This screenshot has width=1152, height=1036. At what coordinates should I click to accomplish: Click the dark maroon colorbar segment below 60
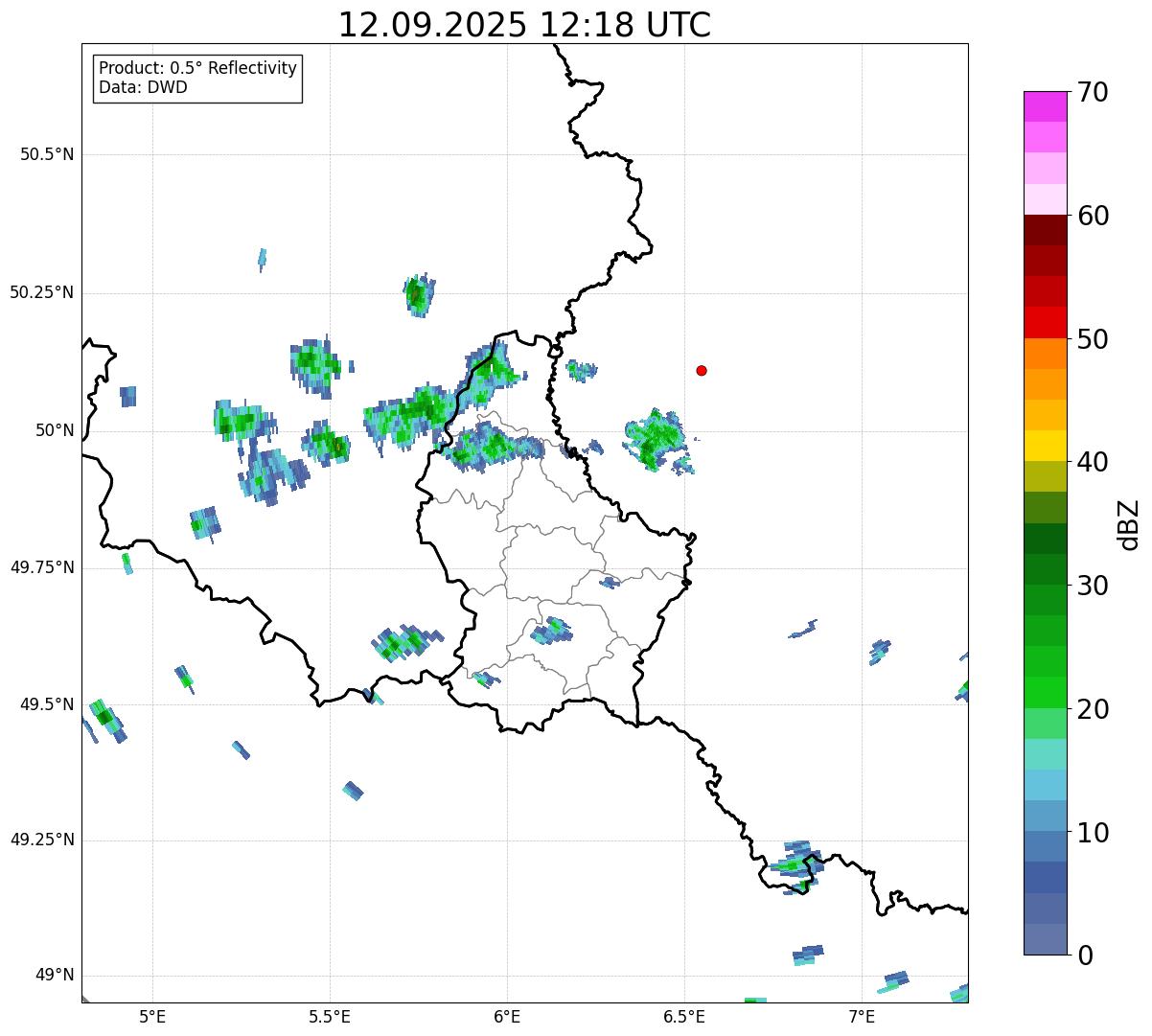[1046, 230]
